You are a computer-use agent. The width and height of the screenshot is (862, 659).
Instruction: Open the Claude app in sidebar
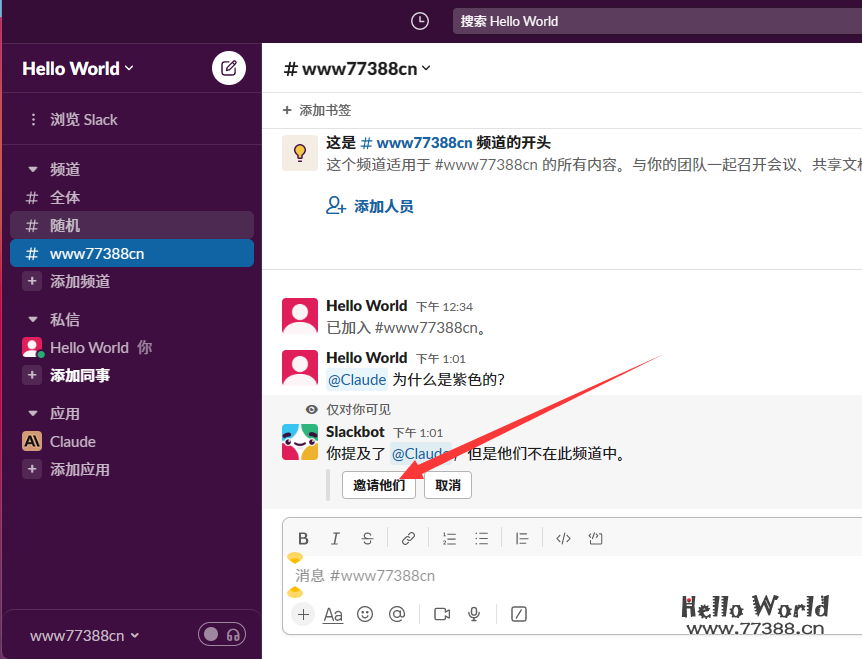(73, 441)
